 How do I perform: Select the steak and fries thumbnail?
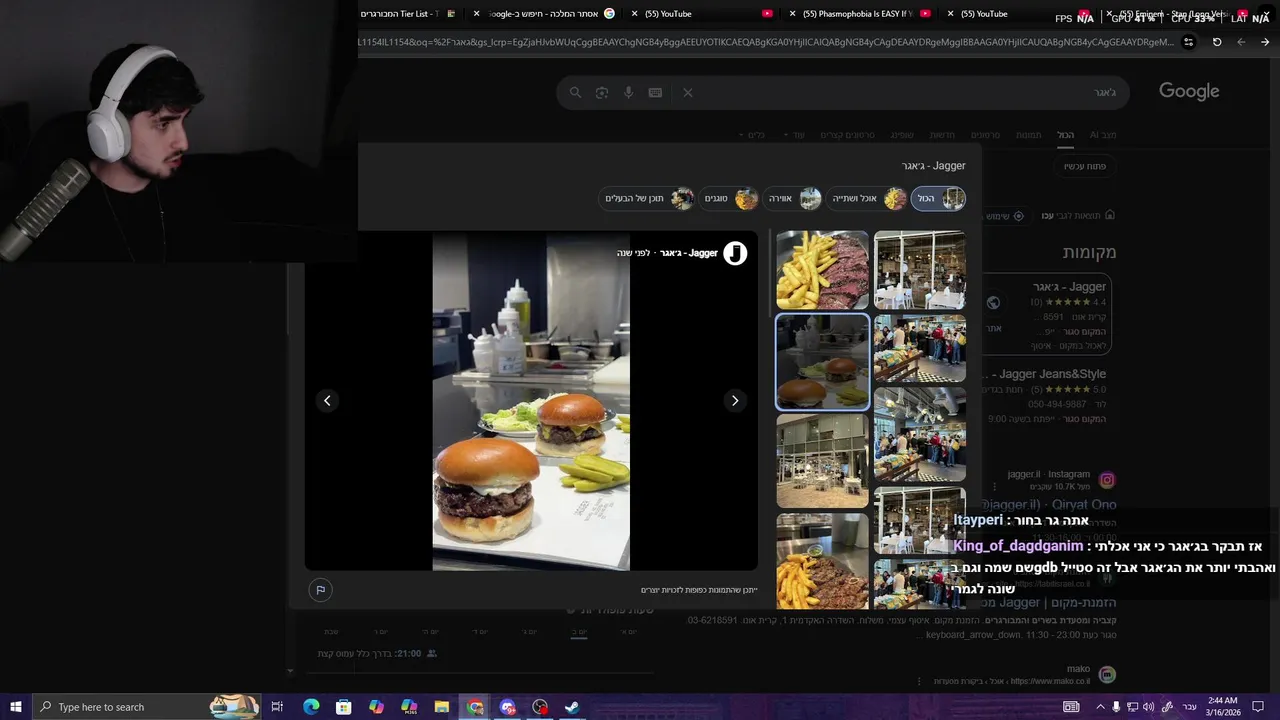point(822,270)
